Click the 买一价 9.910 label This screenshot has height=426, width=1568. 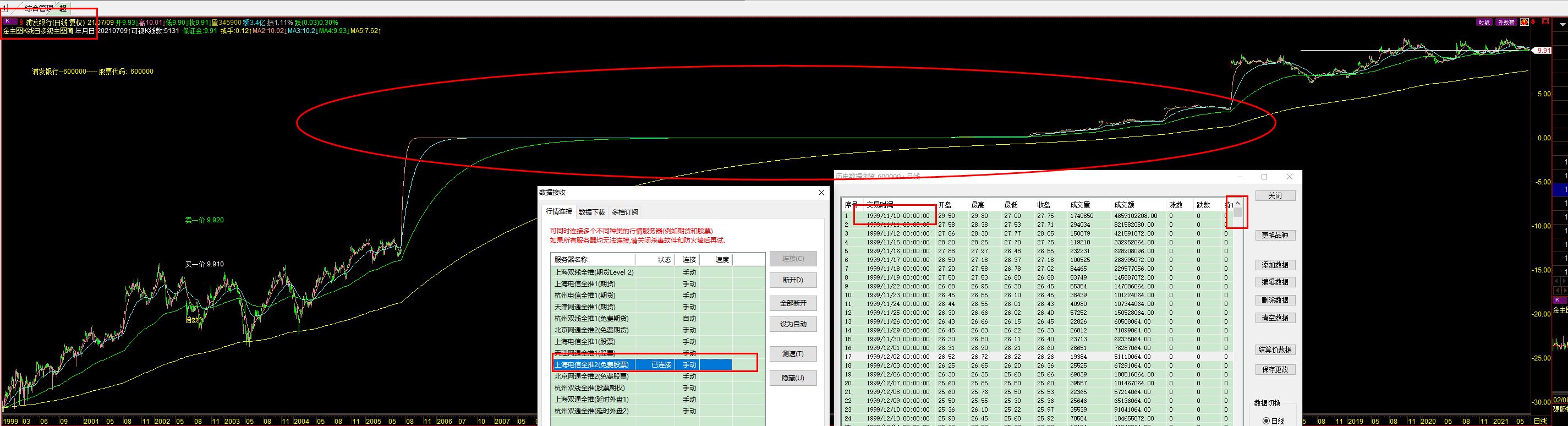coord(205,265)
